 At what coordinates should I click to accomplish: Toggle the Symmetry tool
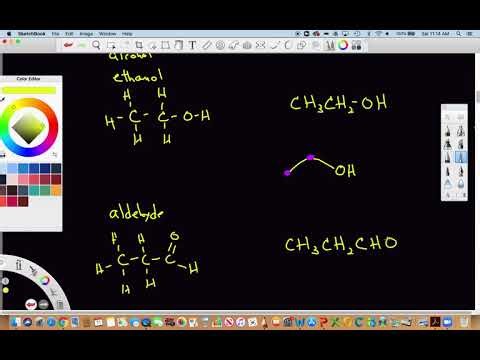click(x=261, y=45)
